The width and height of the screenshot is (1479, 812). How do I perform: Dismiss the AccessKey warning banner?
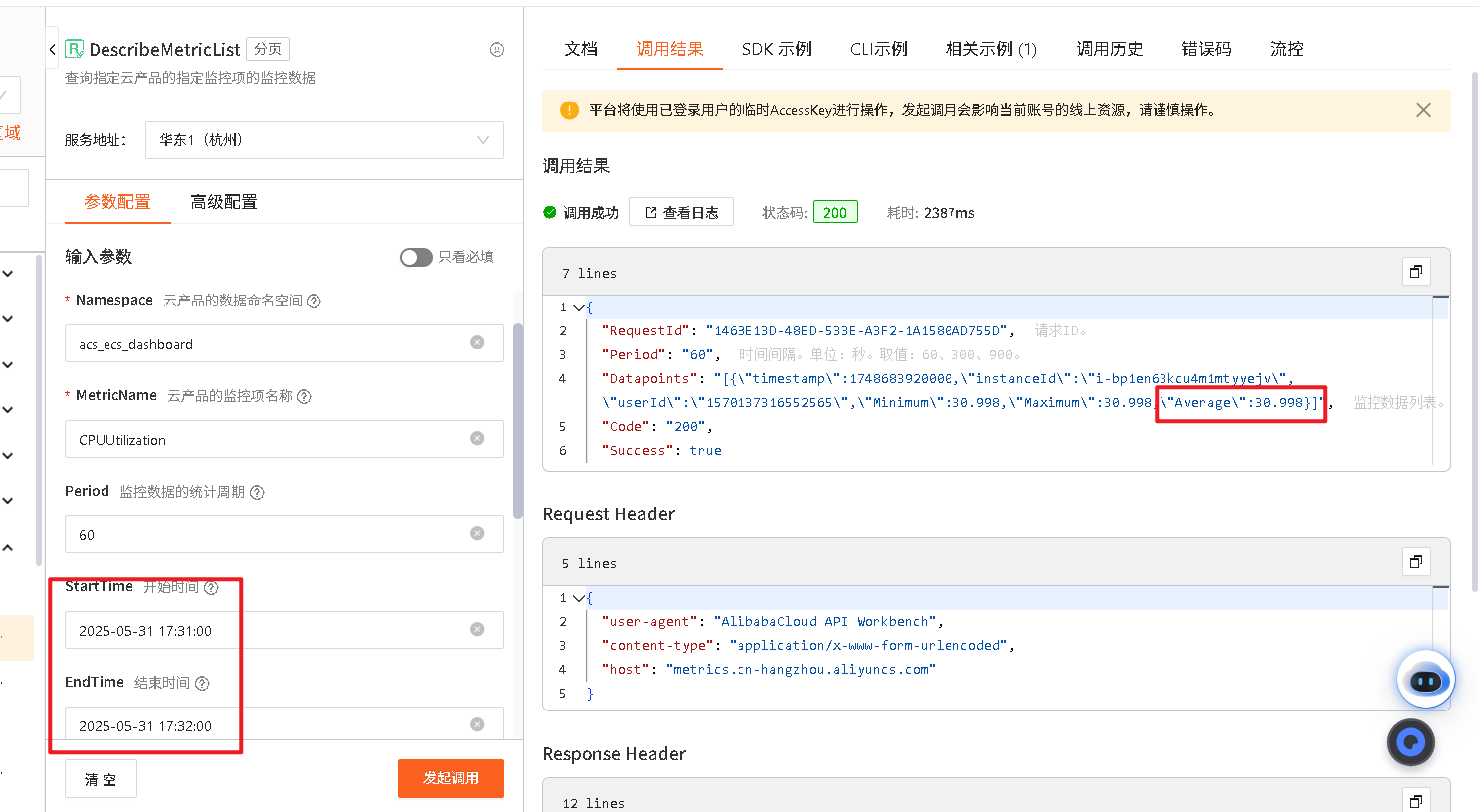pos(1424,110)
